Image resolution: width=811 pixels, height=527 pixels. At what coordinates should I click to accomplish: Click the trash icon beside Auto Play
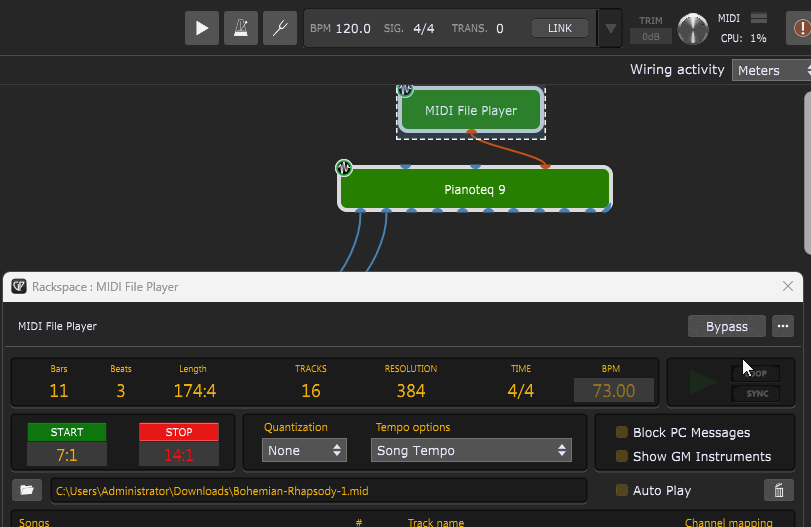[x=778, y=490]
